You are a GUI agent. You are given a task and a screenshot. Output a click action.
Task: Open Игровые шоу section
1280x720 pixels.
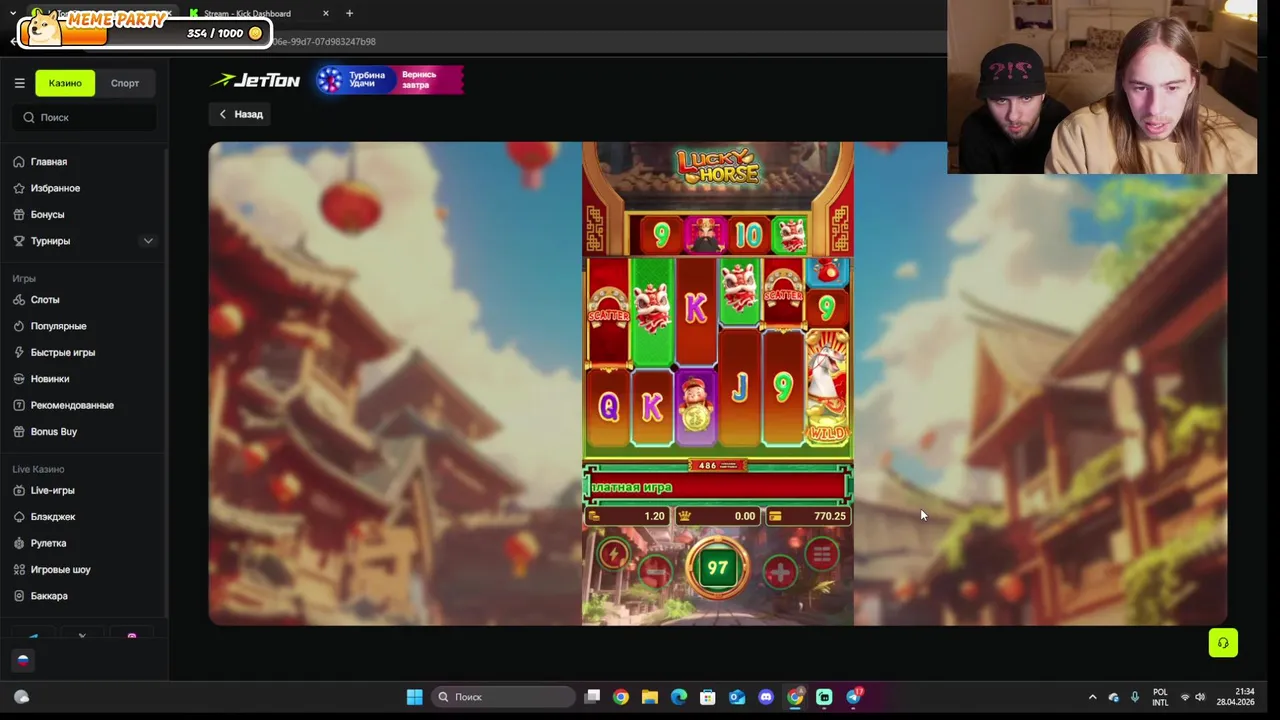(x=60, y=570)
